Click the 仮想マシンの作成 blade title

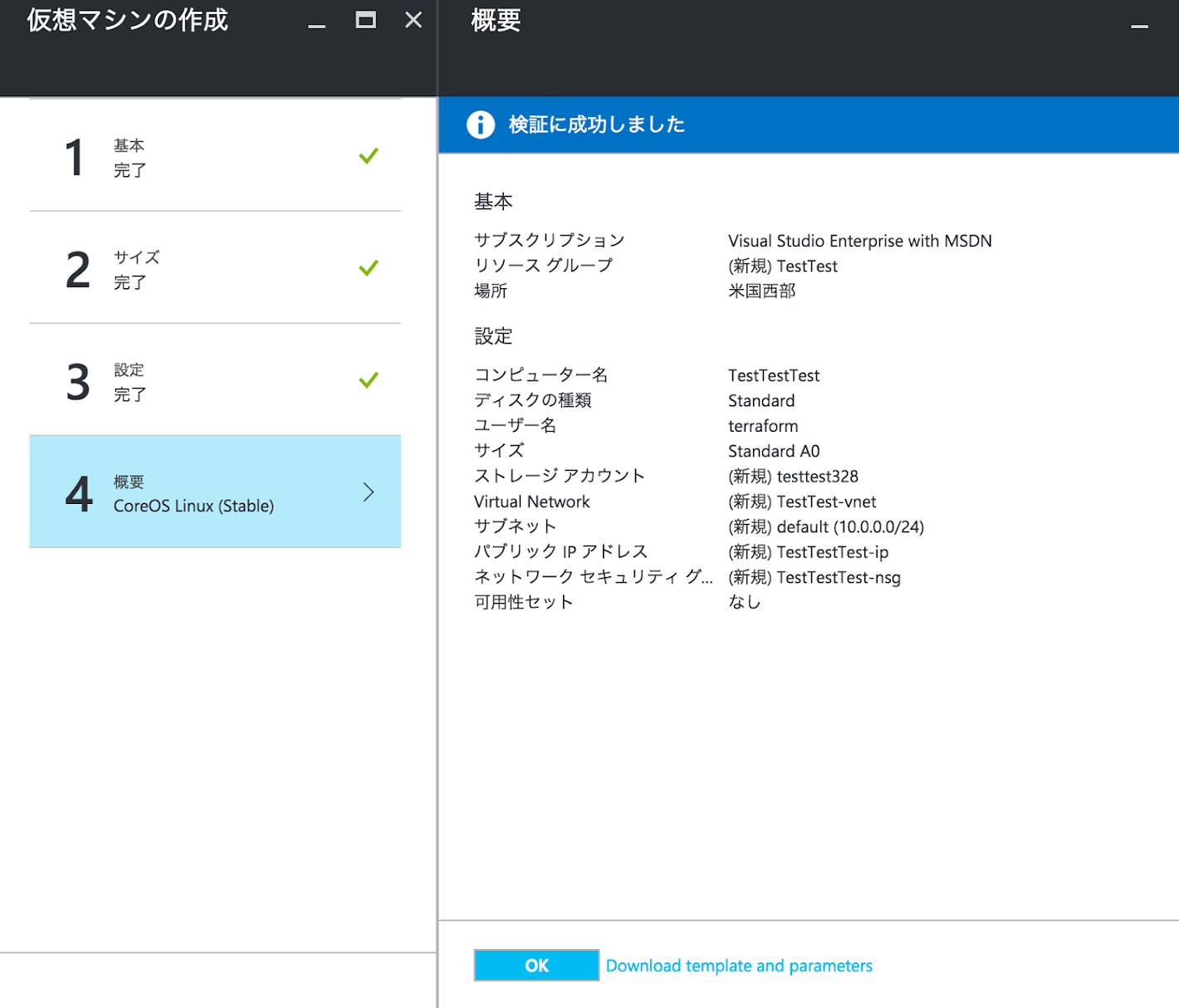pyautogui.click(x=127, y=21)
